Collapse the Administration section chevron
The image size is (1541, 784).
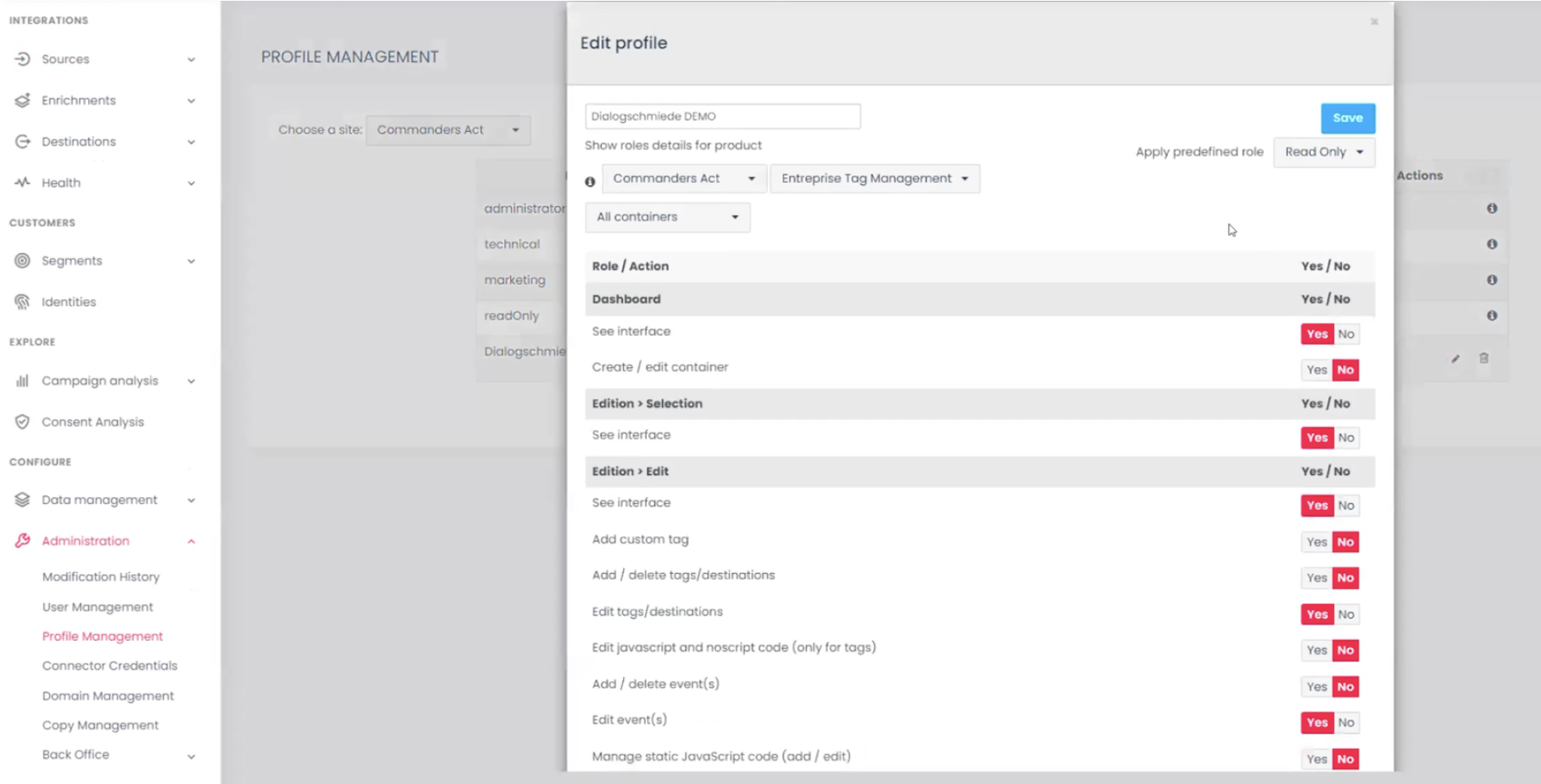point(191,541)
